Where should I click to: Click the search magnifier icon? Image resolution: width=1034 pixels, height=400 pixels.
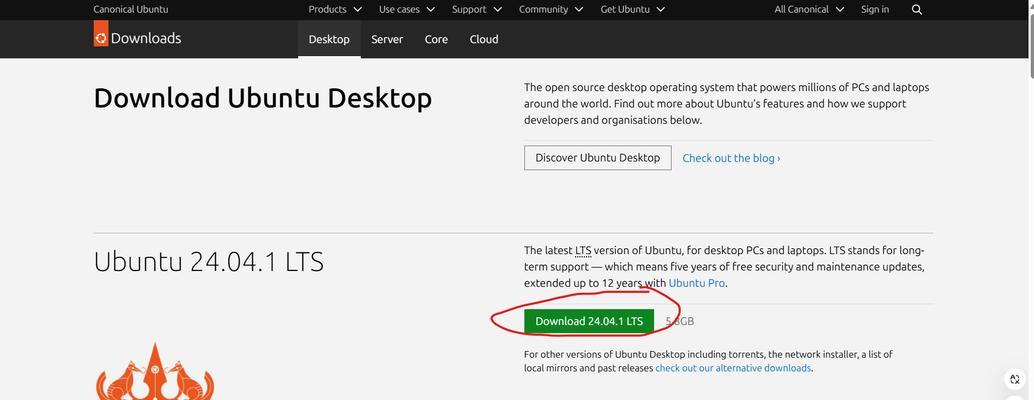point(917,9)
